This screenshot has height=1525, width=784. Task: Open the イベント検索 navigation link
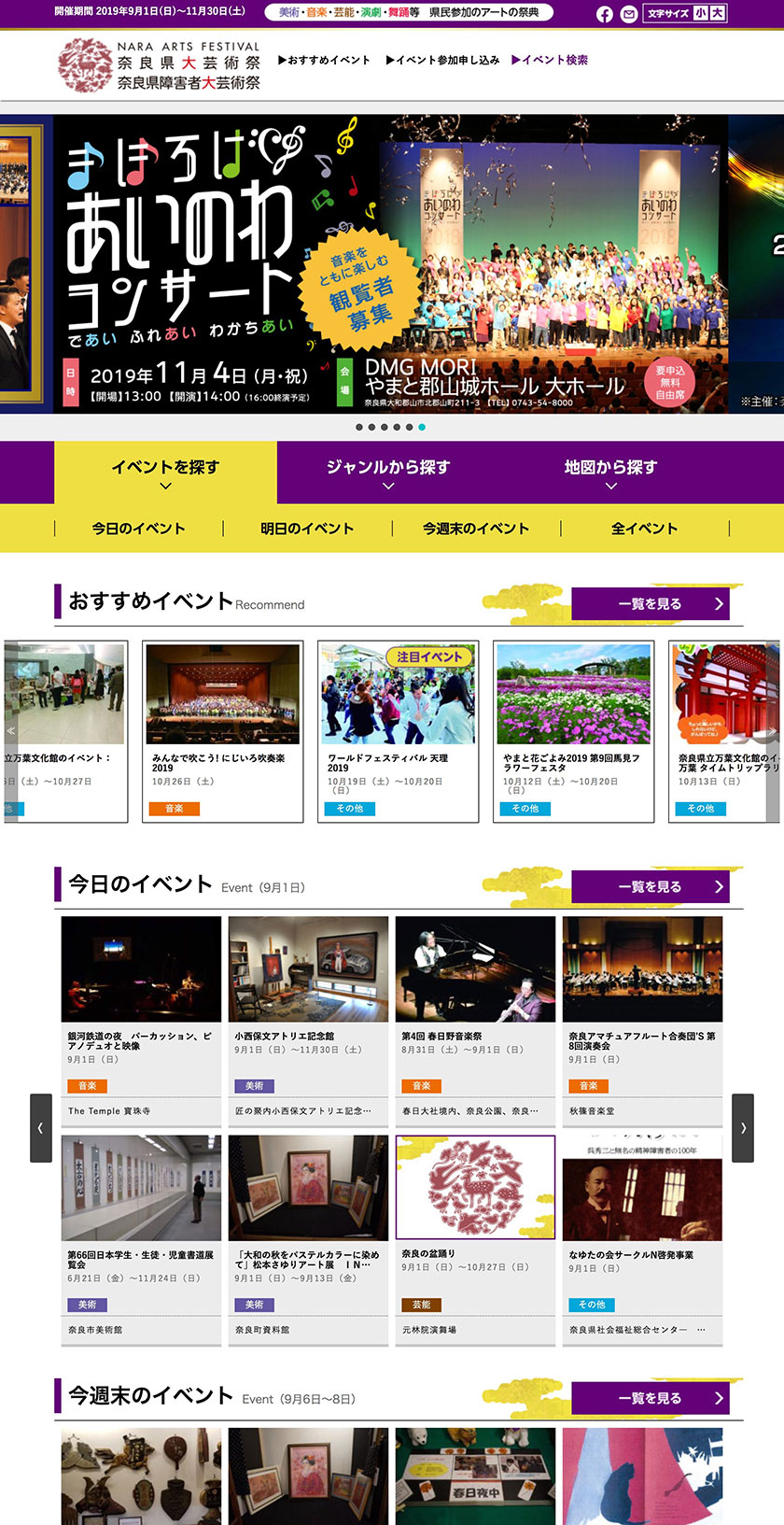click(x=550, y=60)
